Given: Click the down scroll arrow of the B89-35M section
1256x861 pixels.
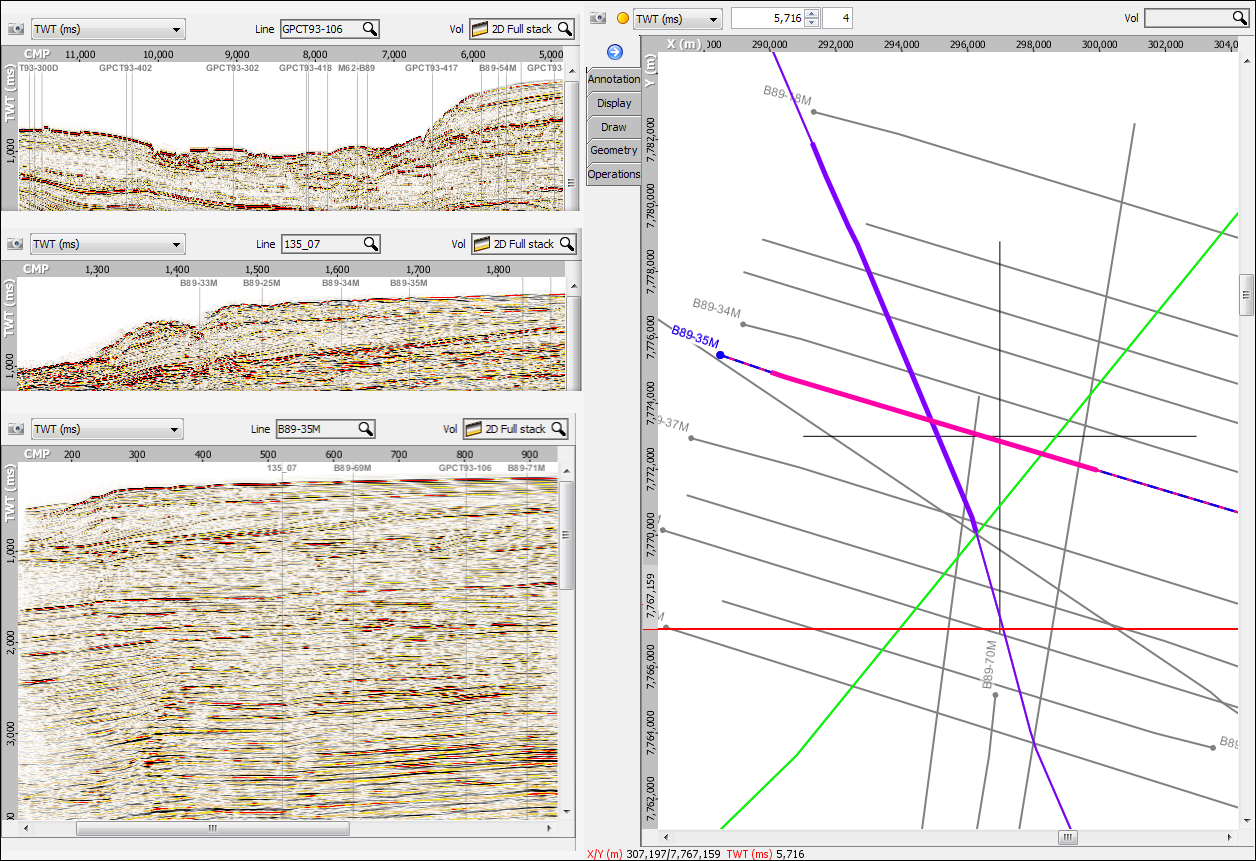Looking at the screenshot, I should [567, 812].
